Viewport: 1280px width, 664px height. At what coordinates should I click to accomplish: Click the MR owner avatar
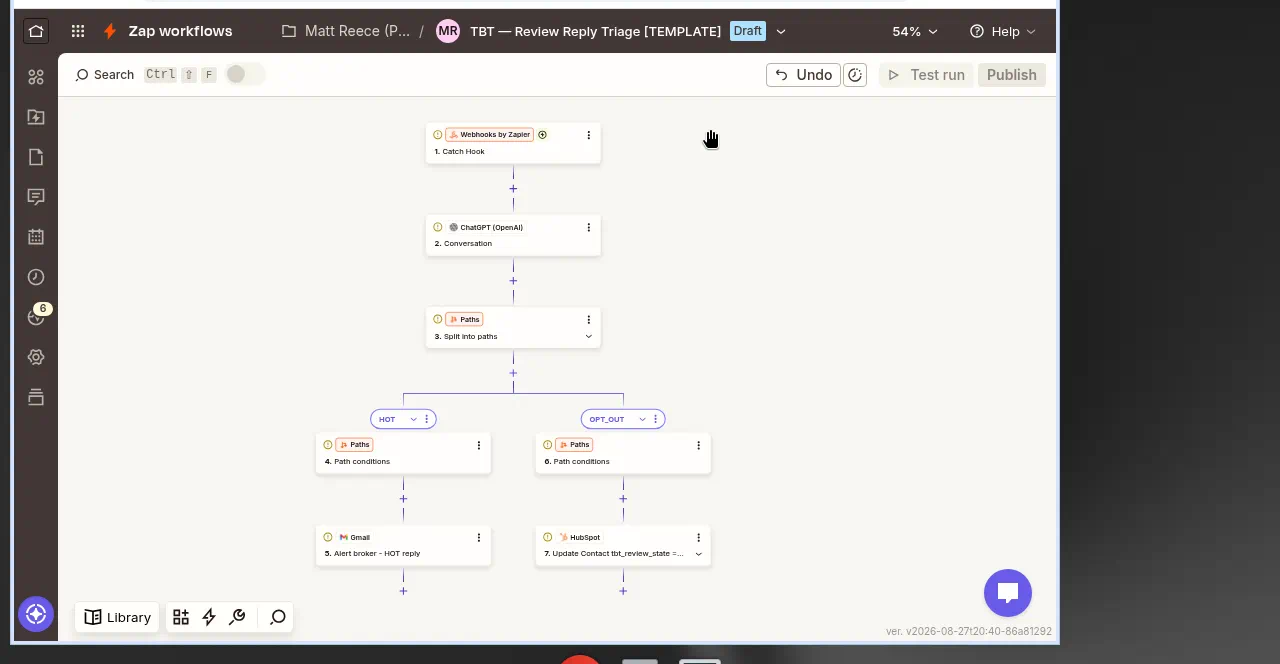click(448, 31)
